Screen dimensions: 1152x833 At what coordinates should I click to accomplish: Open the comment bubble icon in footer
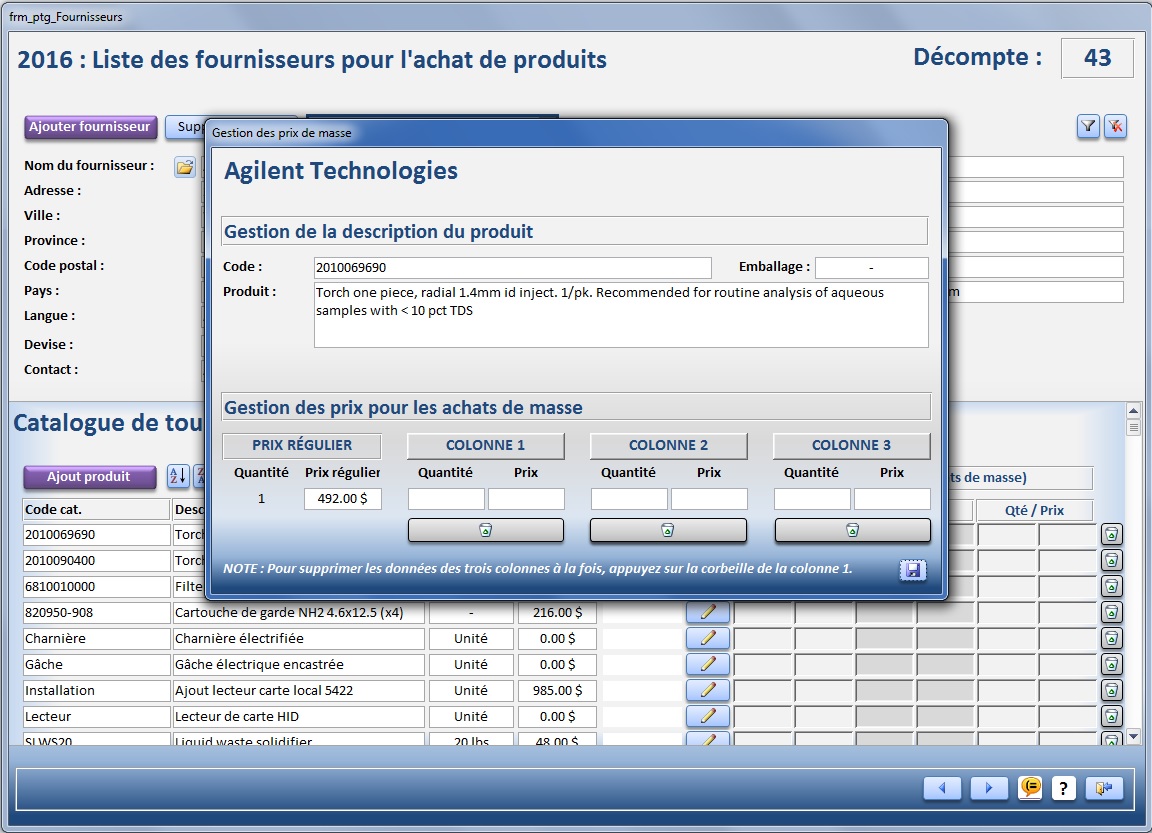1030,788
